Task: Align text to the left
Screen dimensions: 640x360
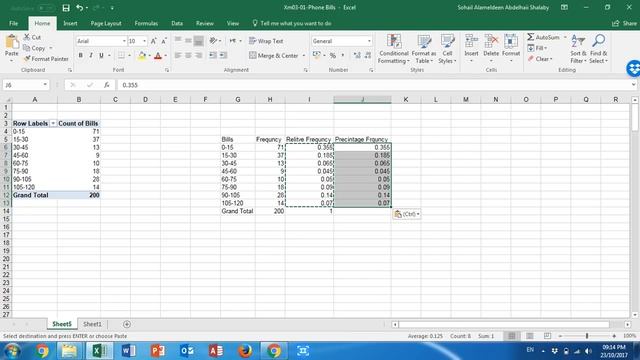Action: (178, 55)
